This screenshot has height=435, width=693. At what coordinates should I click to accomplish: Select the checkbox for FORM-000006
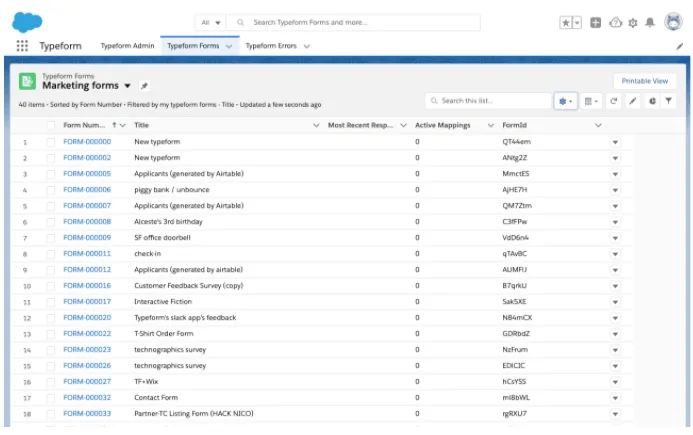51,190
